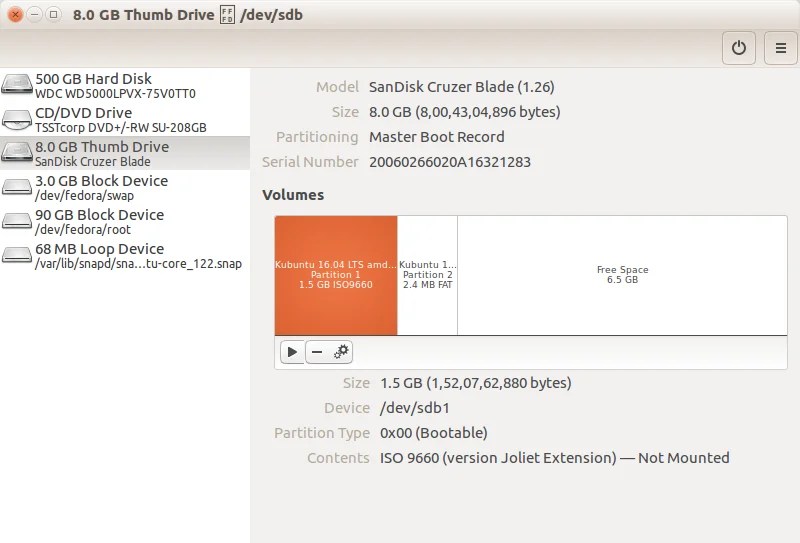800x543 pixels.
Task: Close the Disks window
Action: [15, 14]
